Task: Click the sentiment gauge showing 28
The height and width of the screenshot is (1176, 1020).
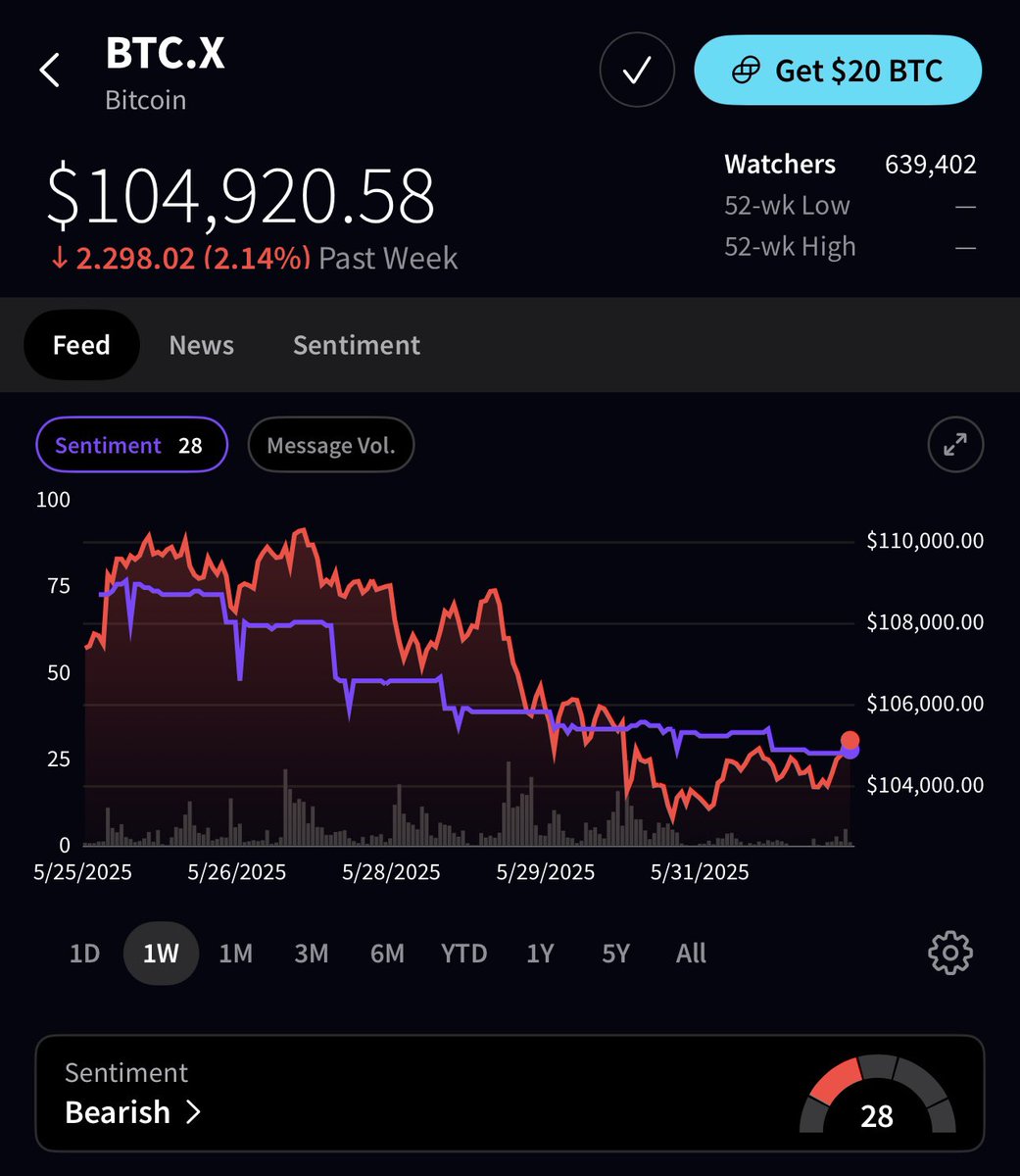Action: (877, 1095)
